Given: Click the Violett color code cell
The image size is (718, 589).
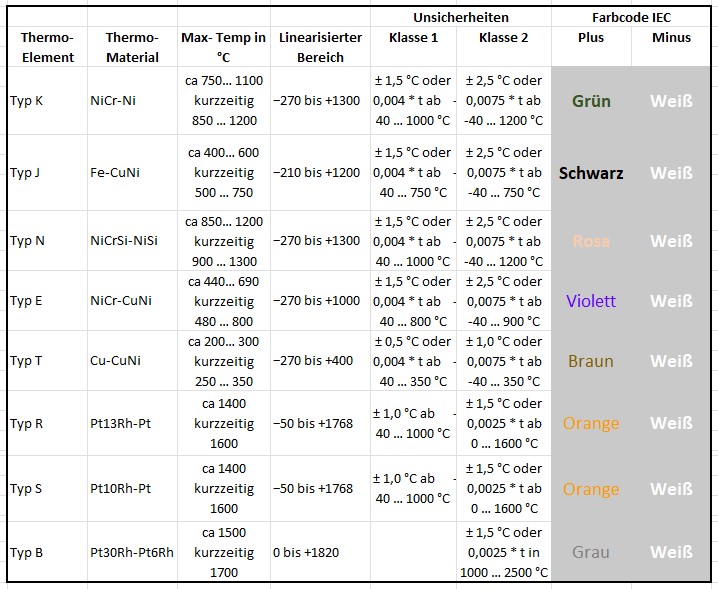Looking at the screenshot, I should 591,301.
